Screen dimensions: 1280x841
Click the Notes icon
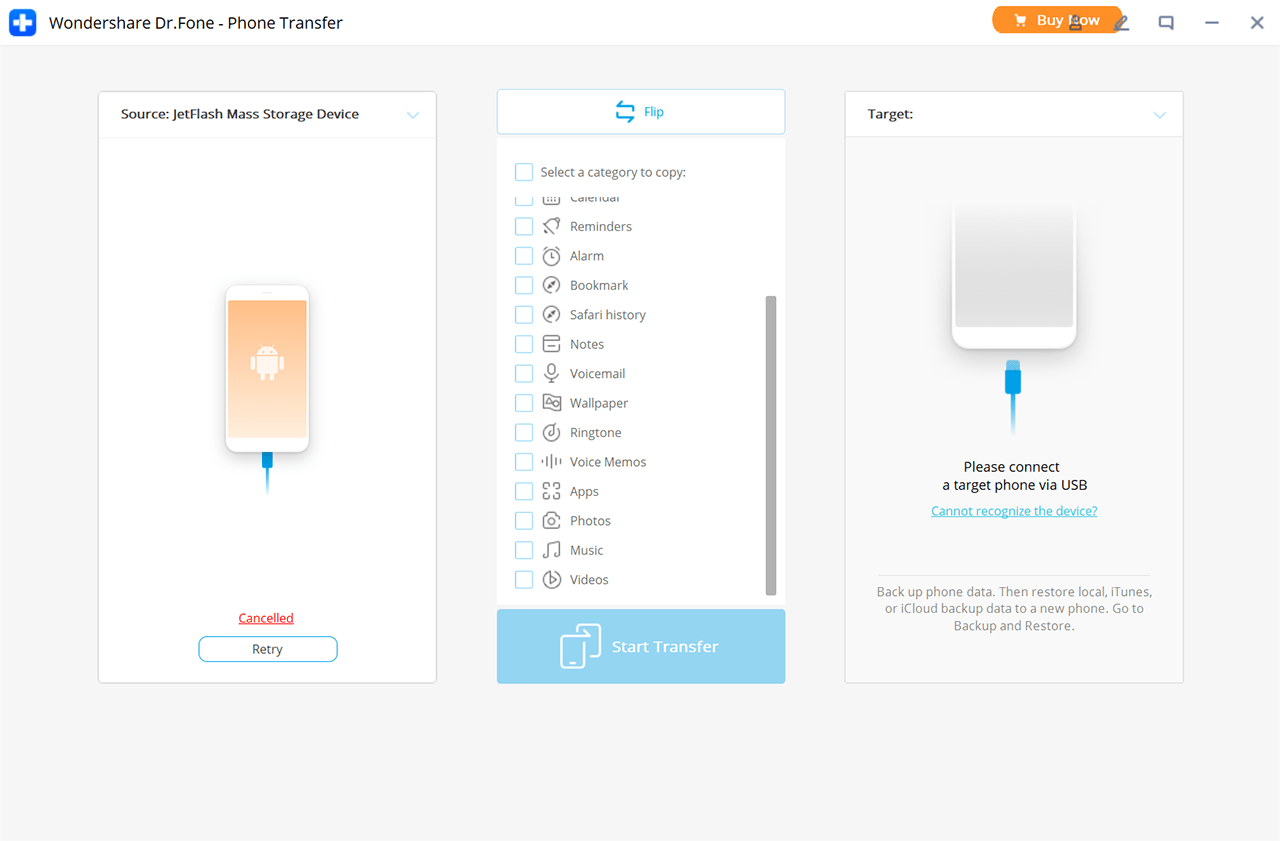551,344
